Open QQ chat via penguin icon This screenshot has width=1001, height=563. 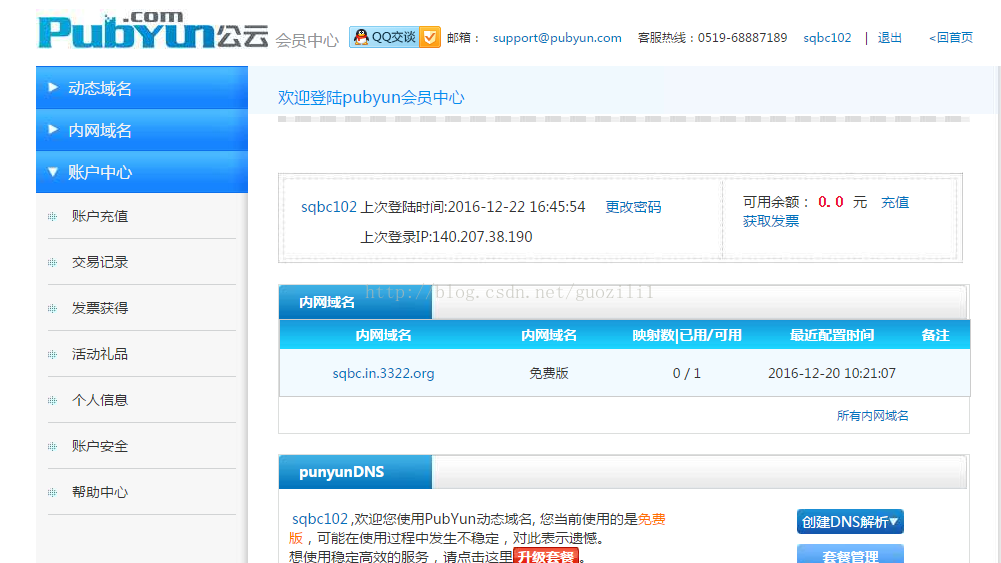361,38
